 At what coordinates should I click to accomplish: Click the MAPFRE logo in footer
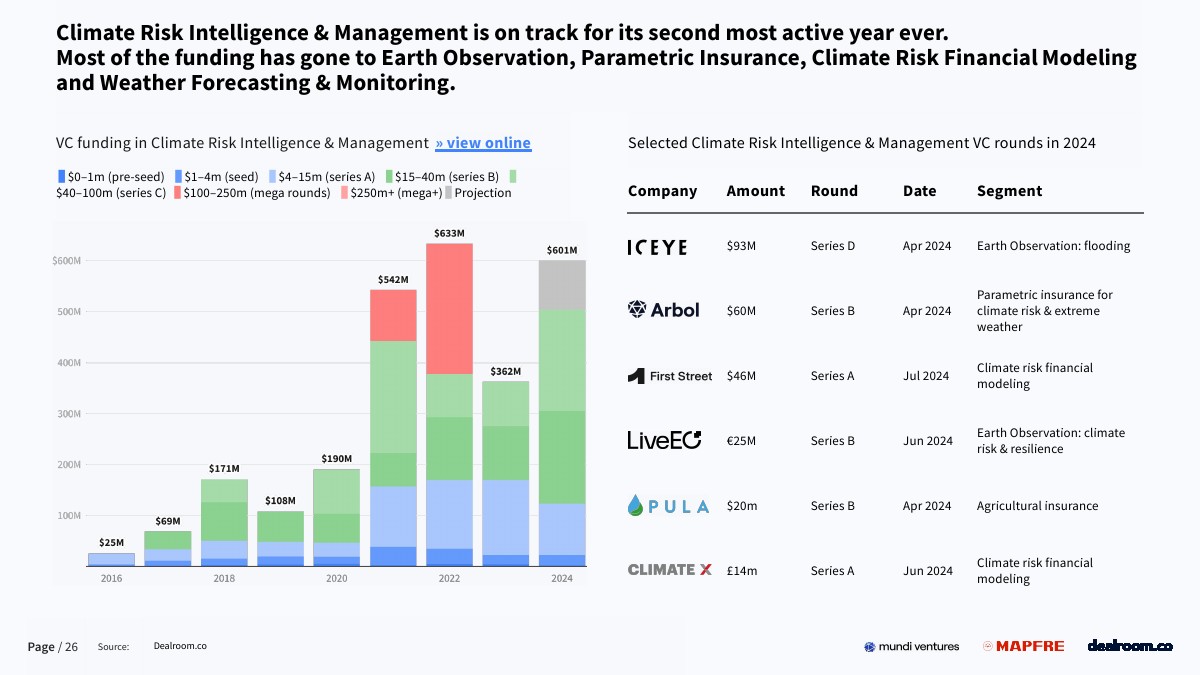click(1023, 647)
